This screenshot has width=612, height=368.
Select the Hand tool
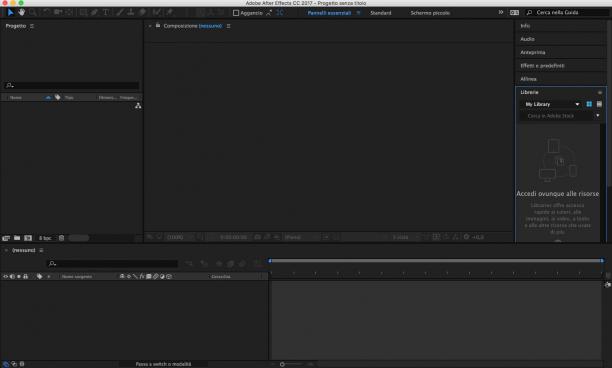tap(22, 12)
